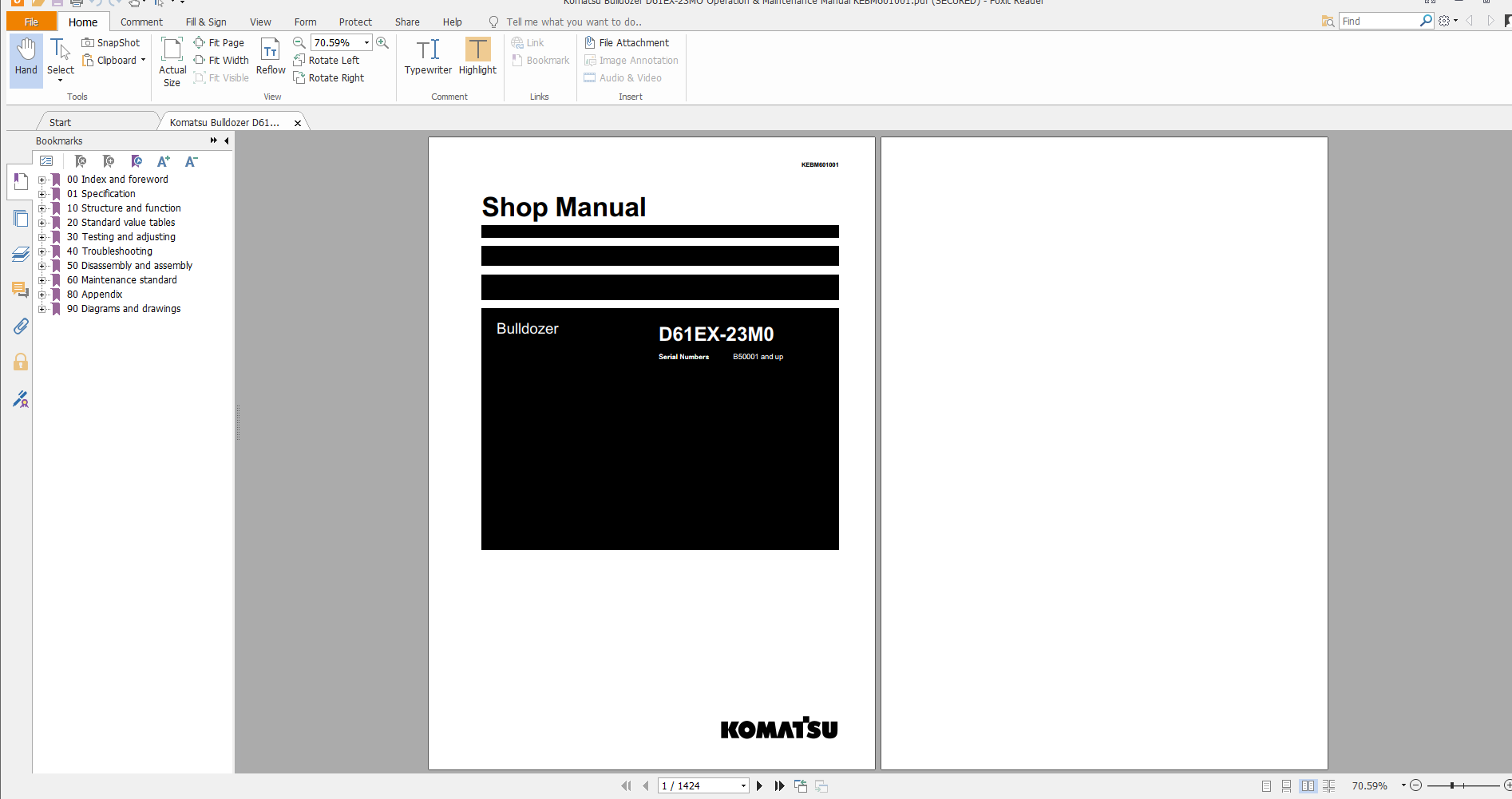Open the Attachments paperclip panel
This screenshot has width=1512, height=799.
21,326
